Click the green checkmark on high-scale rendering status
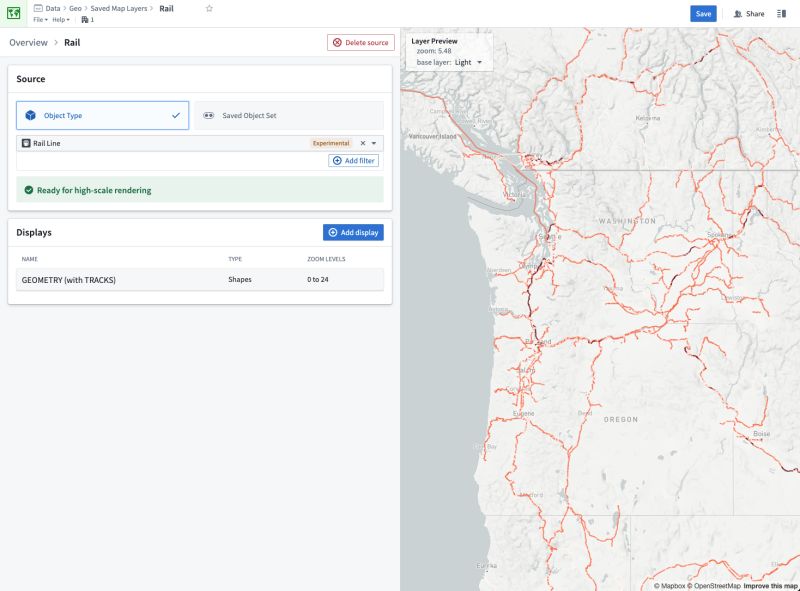This screenshot has width=800, height=591. coord(30,189)
